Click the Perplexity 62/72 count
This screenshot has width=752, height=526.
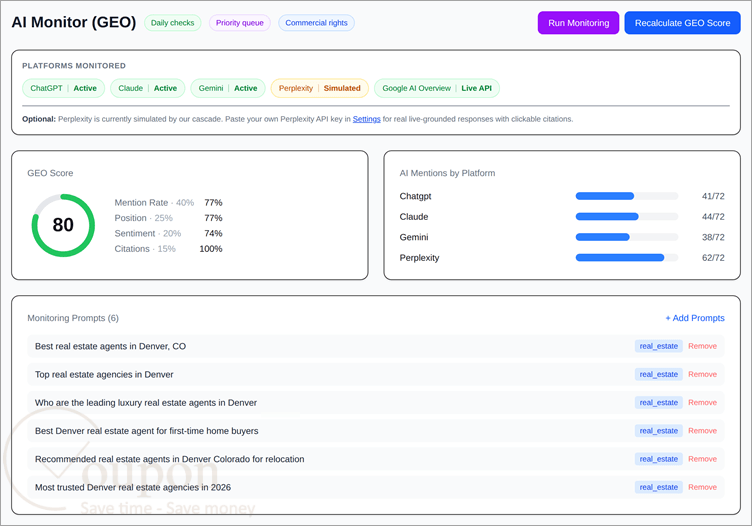click(x=713, y=258)
